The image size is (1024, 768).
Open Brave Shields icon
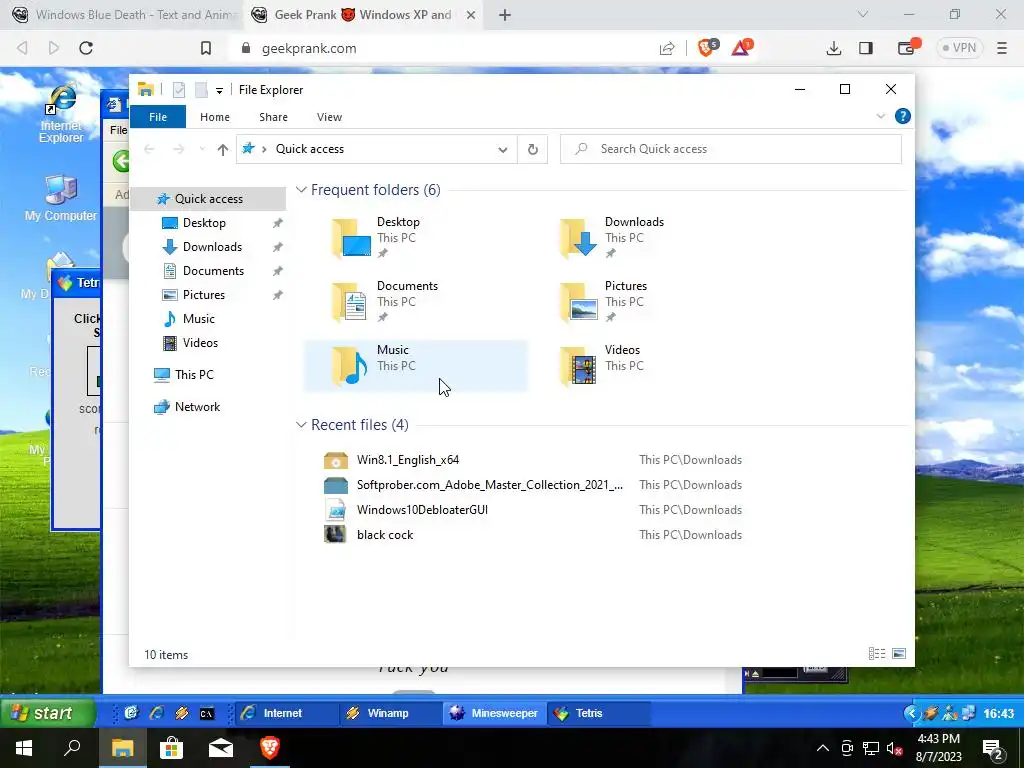[708, 48]
